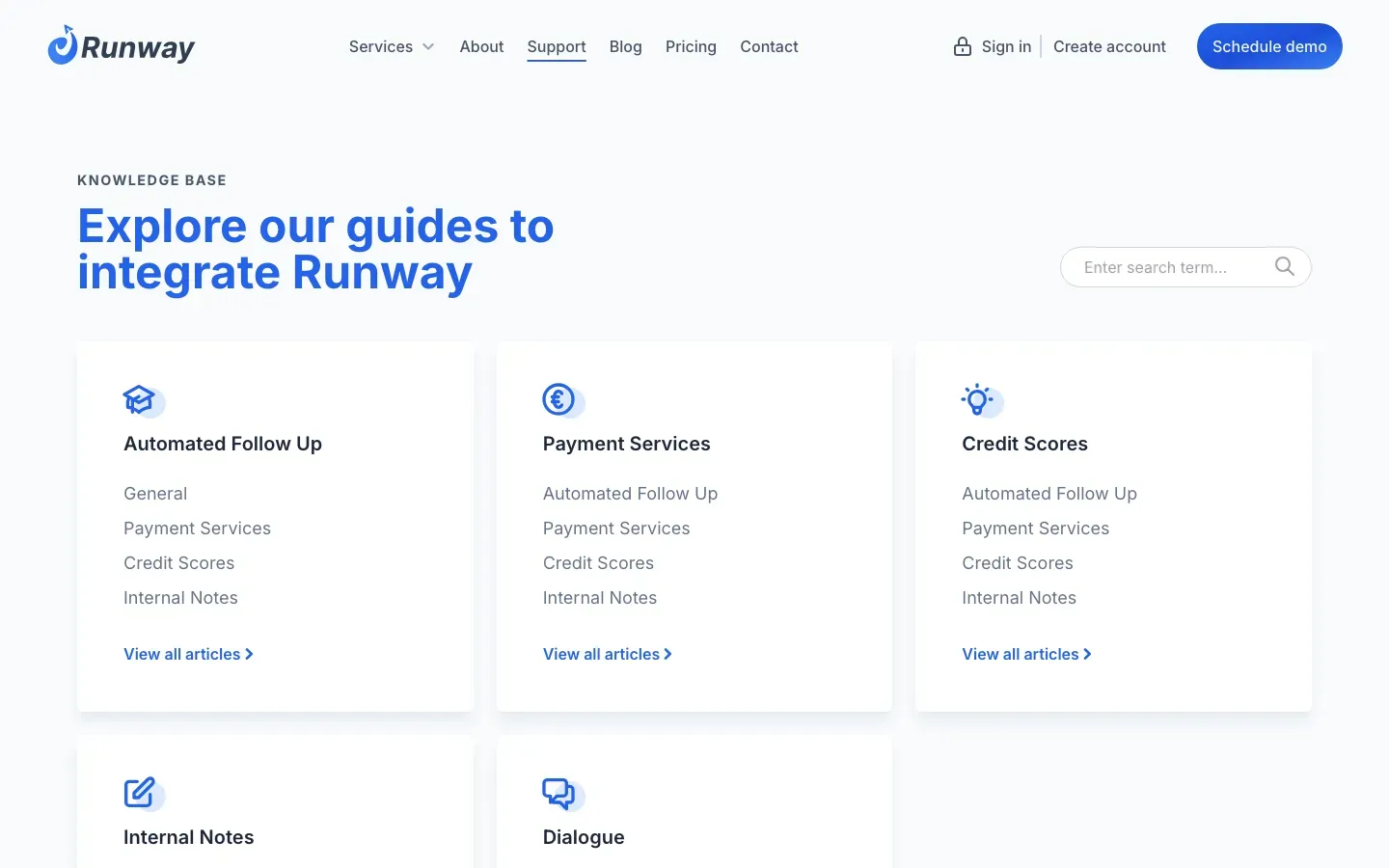Open Credit Scores link in Credit Scores card
Viewport: 1389px width, 868px height.
1018,563
